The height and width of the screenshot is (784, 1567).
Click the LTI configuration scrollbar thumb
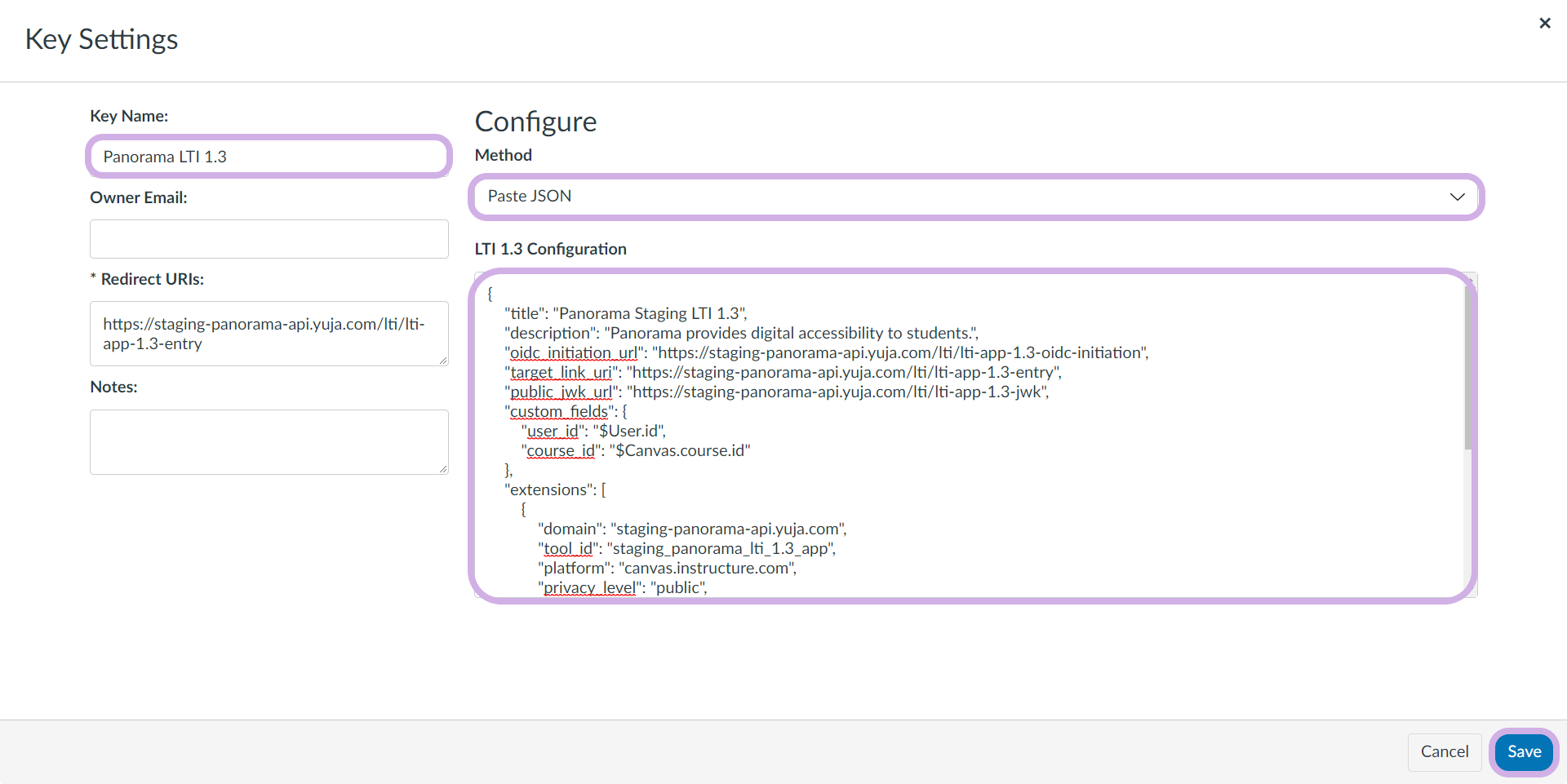click(1468, 367)
